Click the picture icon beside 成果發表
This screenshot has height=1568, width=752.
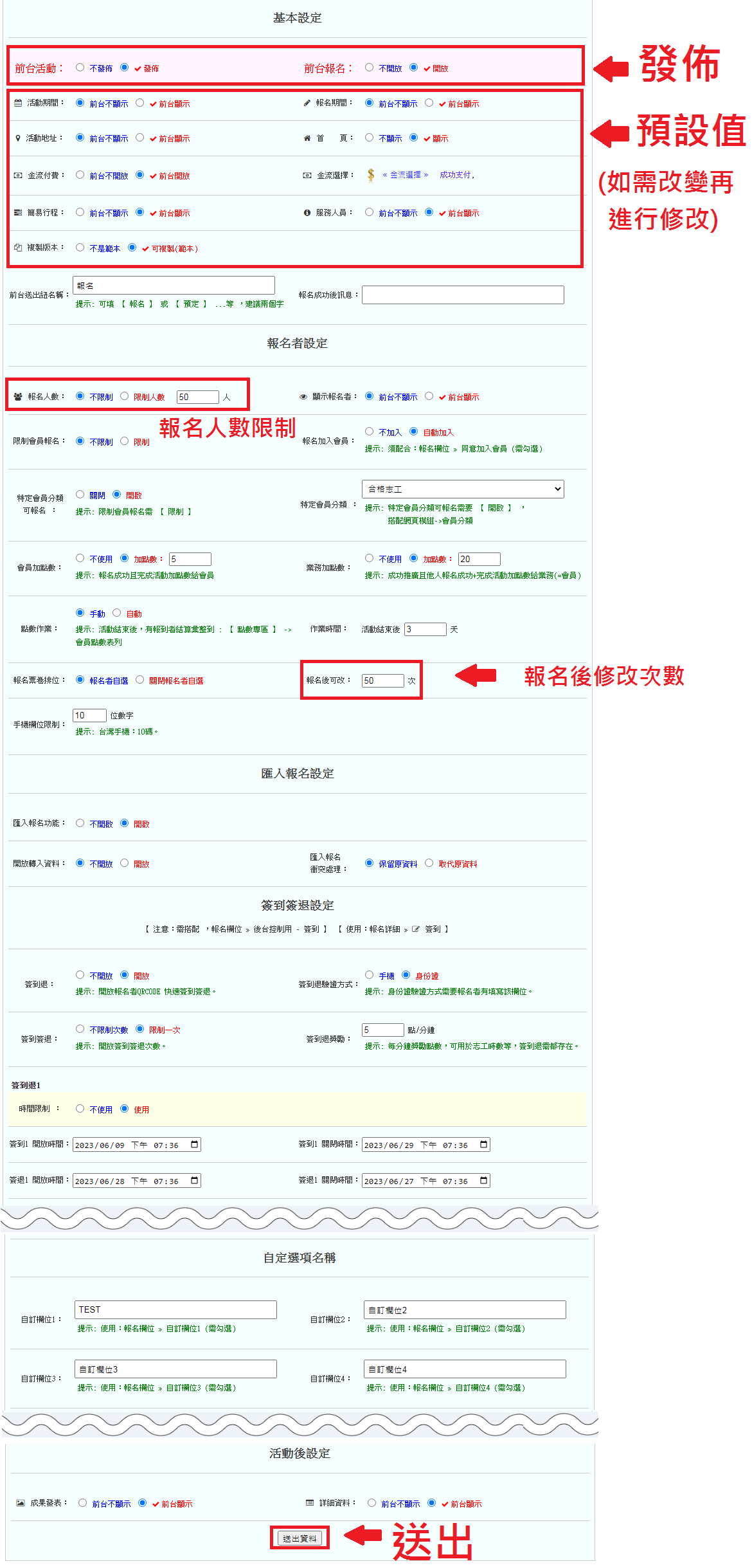(21, 1503)
